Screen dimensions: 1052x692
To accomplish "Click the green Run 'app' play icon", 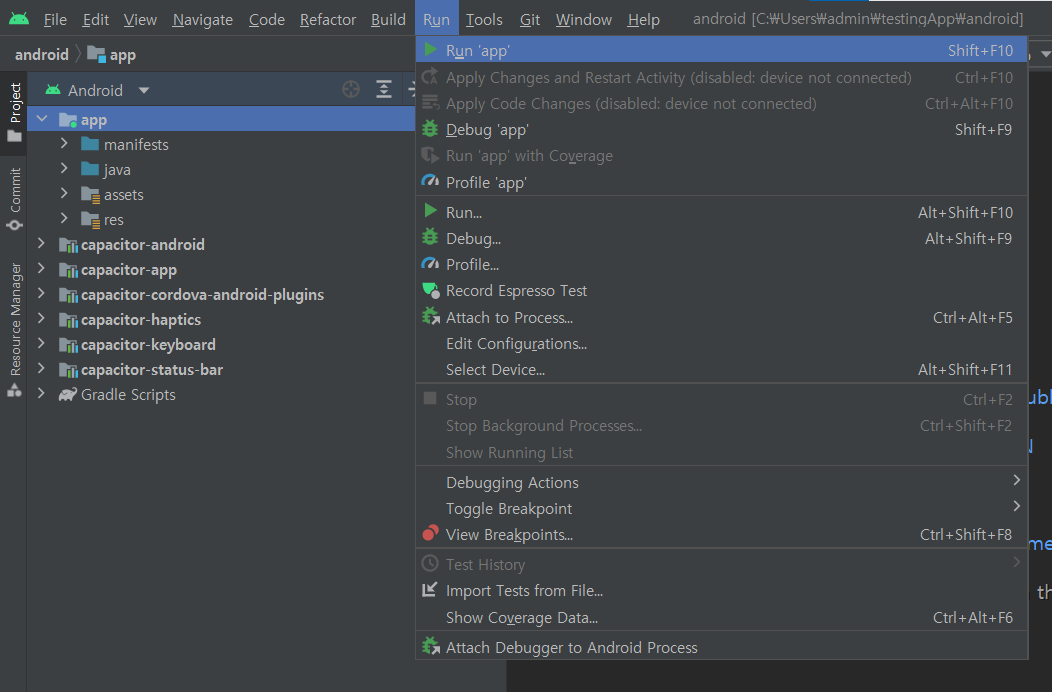I will click(431, 50).
